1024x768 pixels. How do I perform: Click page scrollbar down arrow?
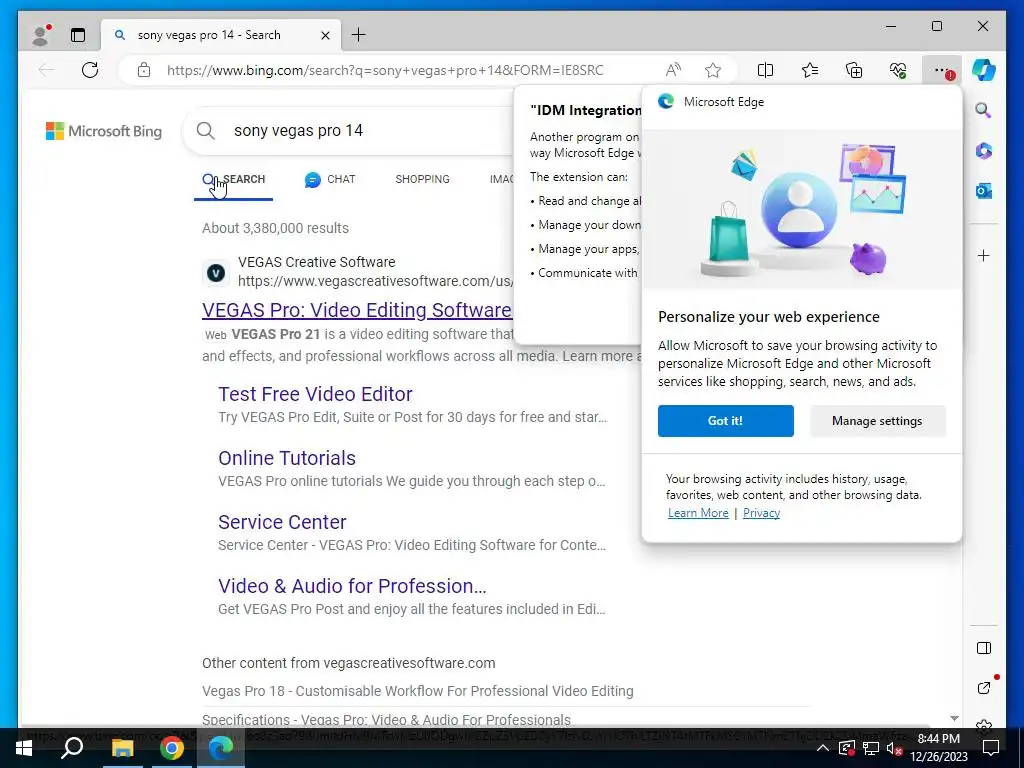[954, 718]
